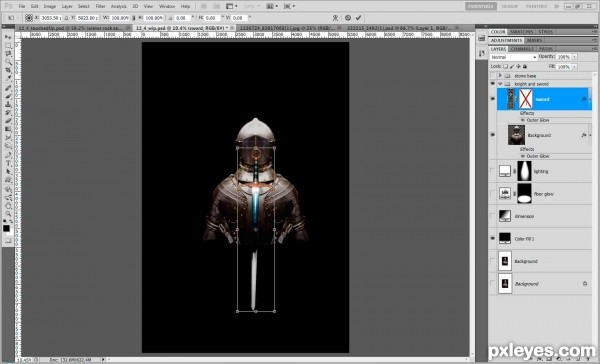Image resolution: width=600 pixels, height=364 pixels.
Task: Commit the transform with the checkmark
Action: point(358,18)
